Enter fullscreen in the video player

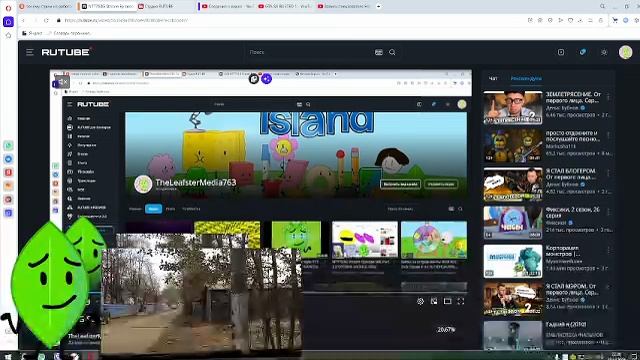461,301
